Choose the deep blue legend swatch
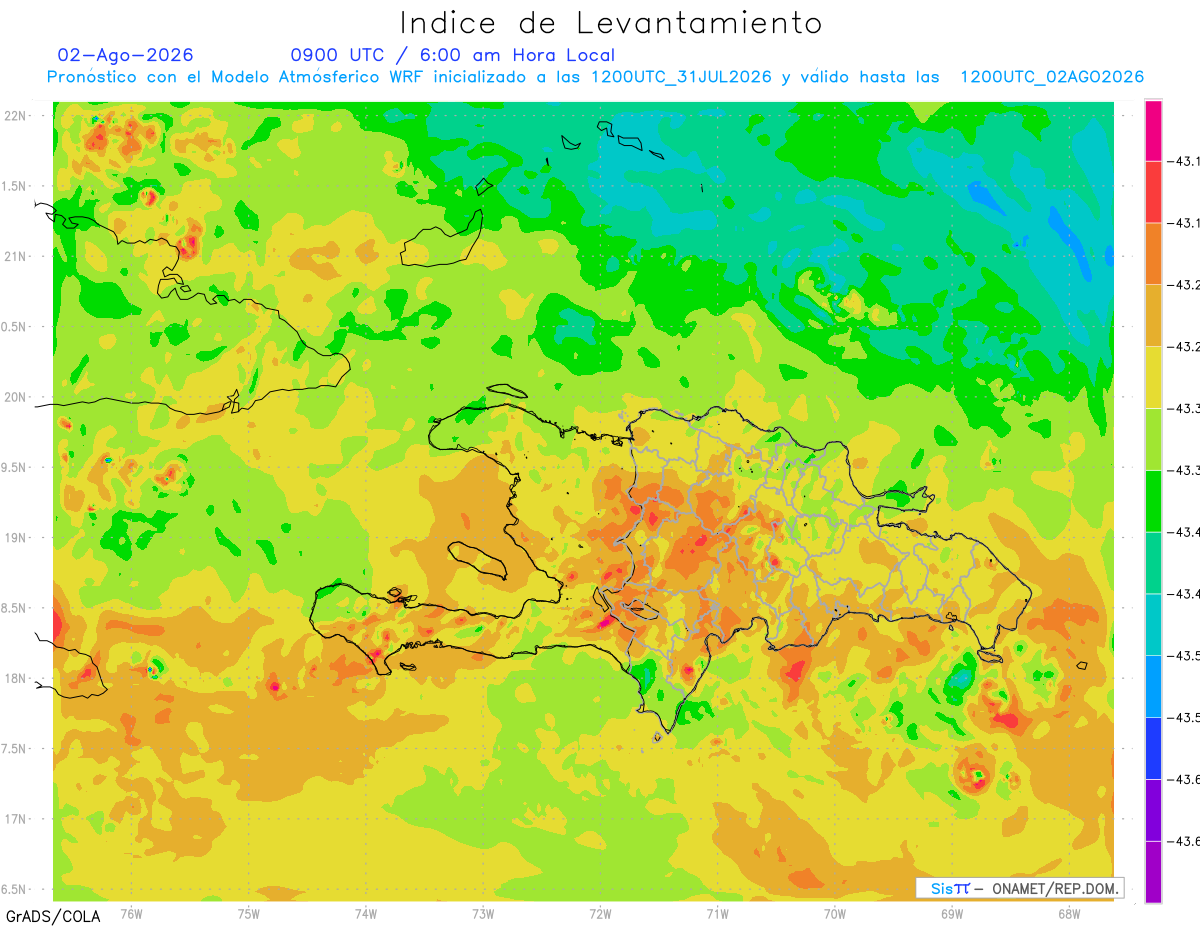 click(x=1153, y=749)
